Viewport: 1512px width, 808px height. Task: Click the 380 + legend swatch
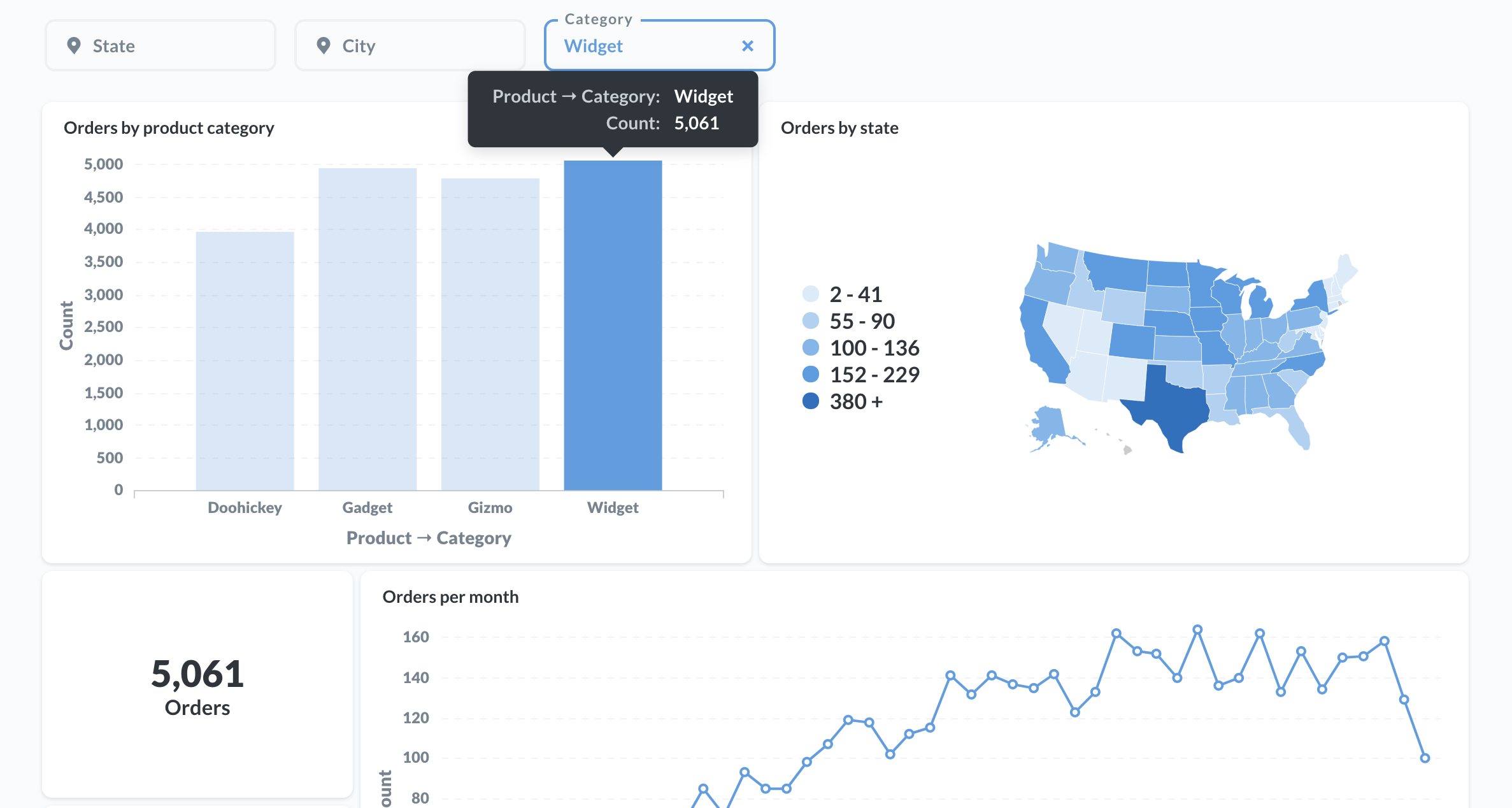(811, 401)
